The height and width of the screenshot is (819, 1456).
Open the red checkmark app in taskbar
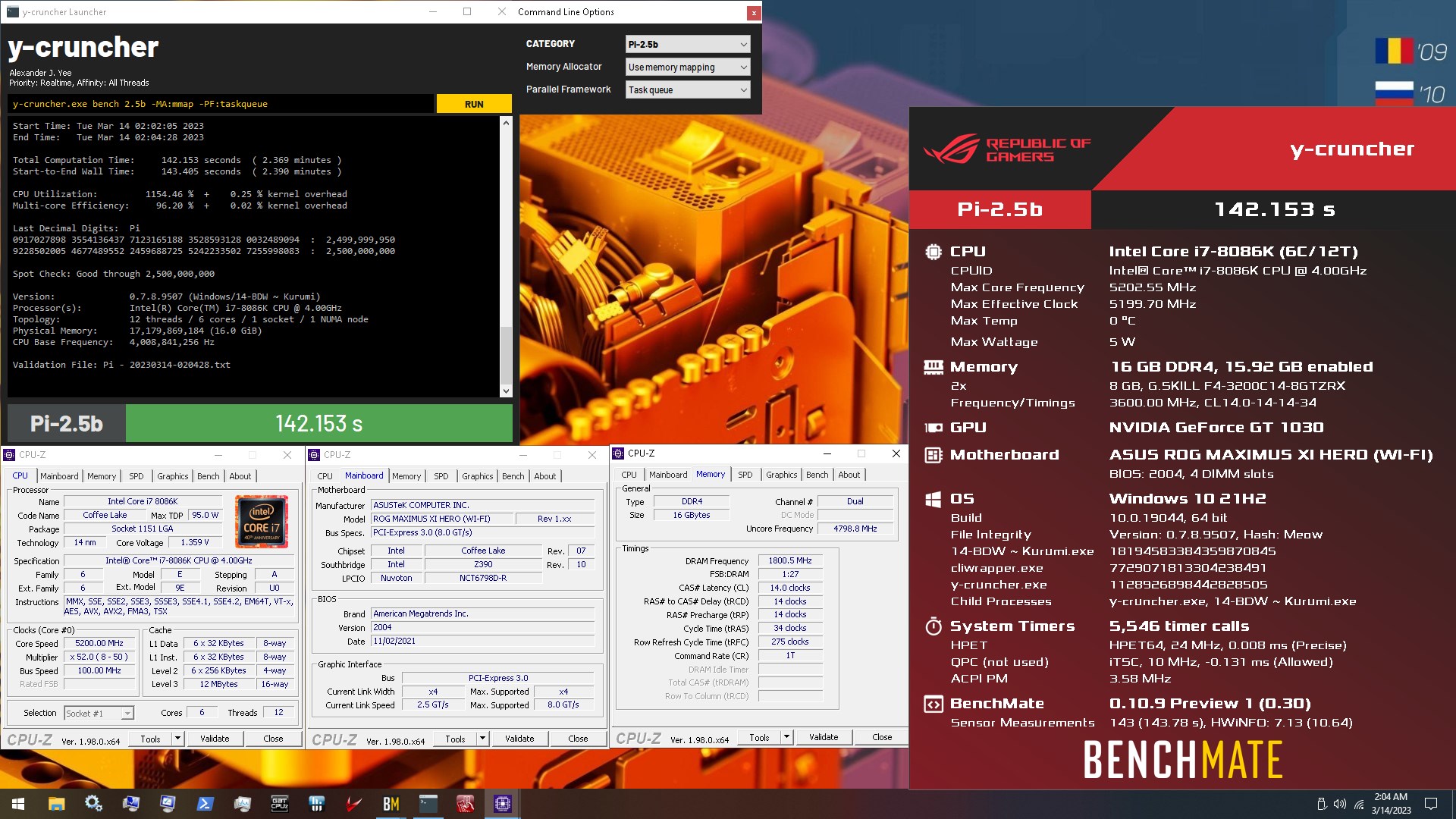353,804
